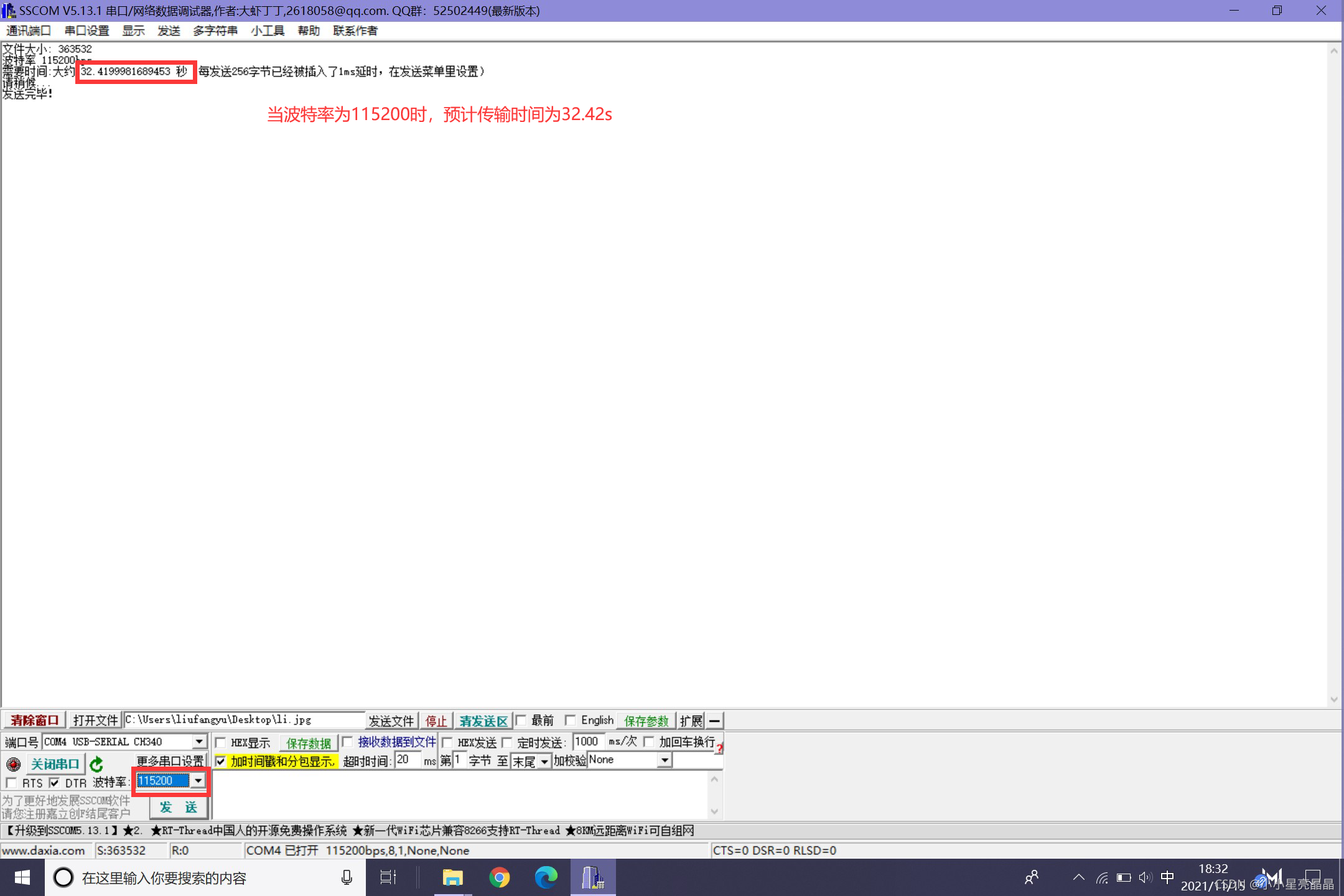Click the red serial port status indicator
Viewport: 1344px width, 896px height.
click(x=13, y=763)
